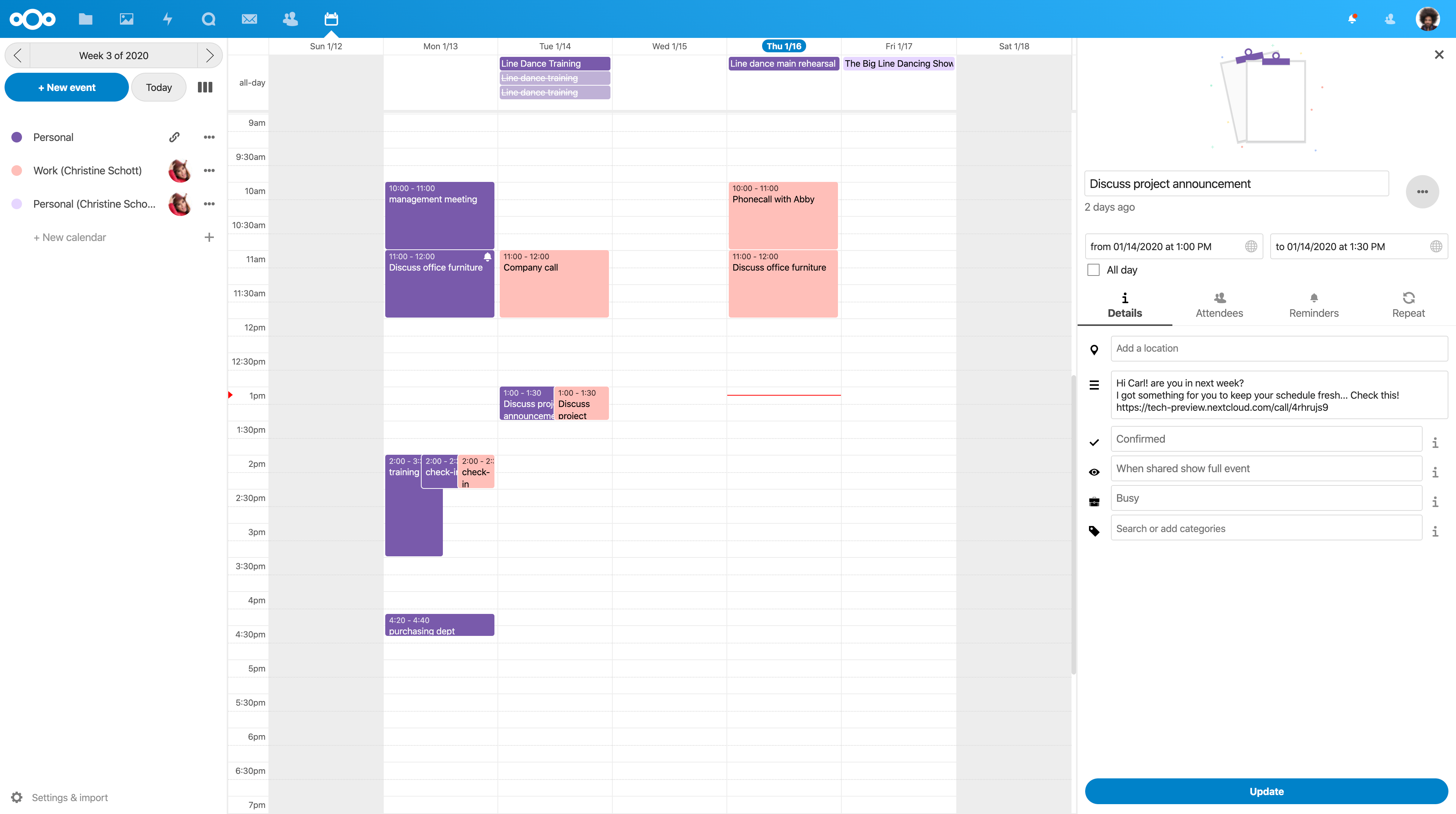Viewport: 1456px width, 814px height.
Task: Toggle Personal calendar visibility dot
Action: pyautogui.click(x=17, y=137)
